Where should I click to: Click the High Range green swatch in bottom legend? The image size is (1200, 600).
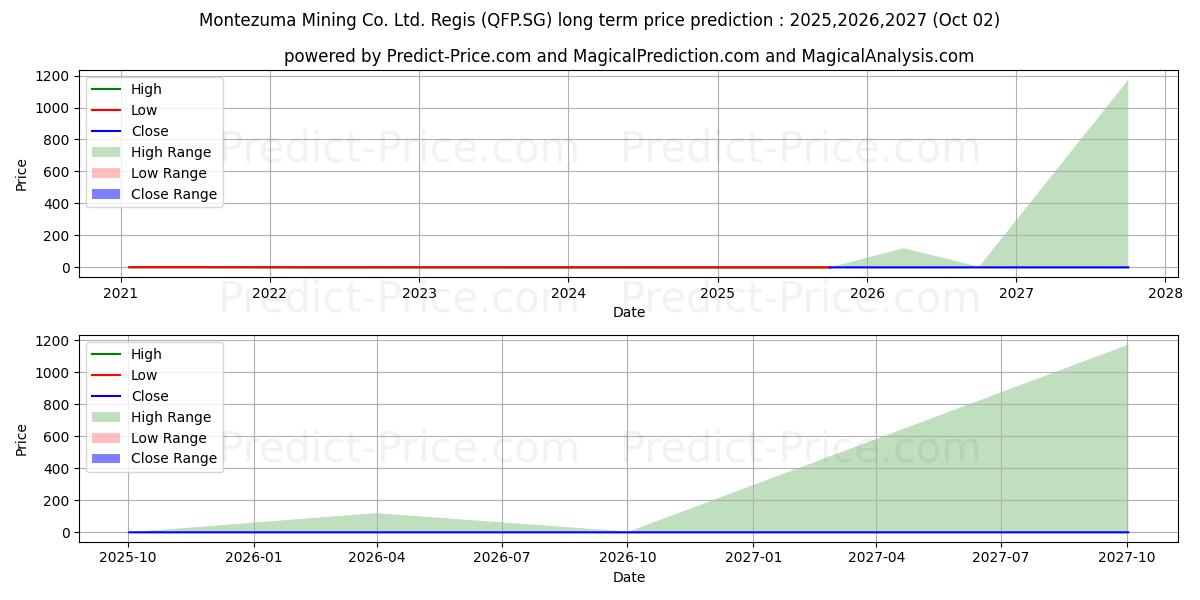tap(105, 417)
